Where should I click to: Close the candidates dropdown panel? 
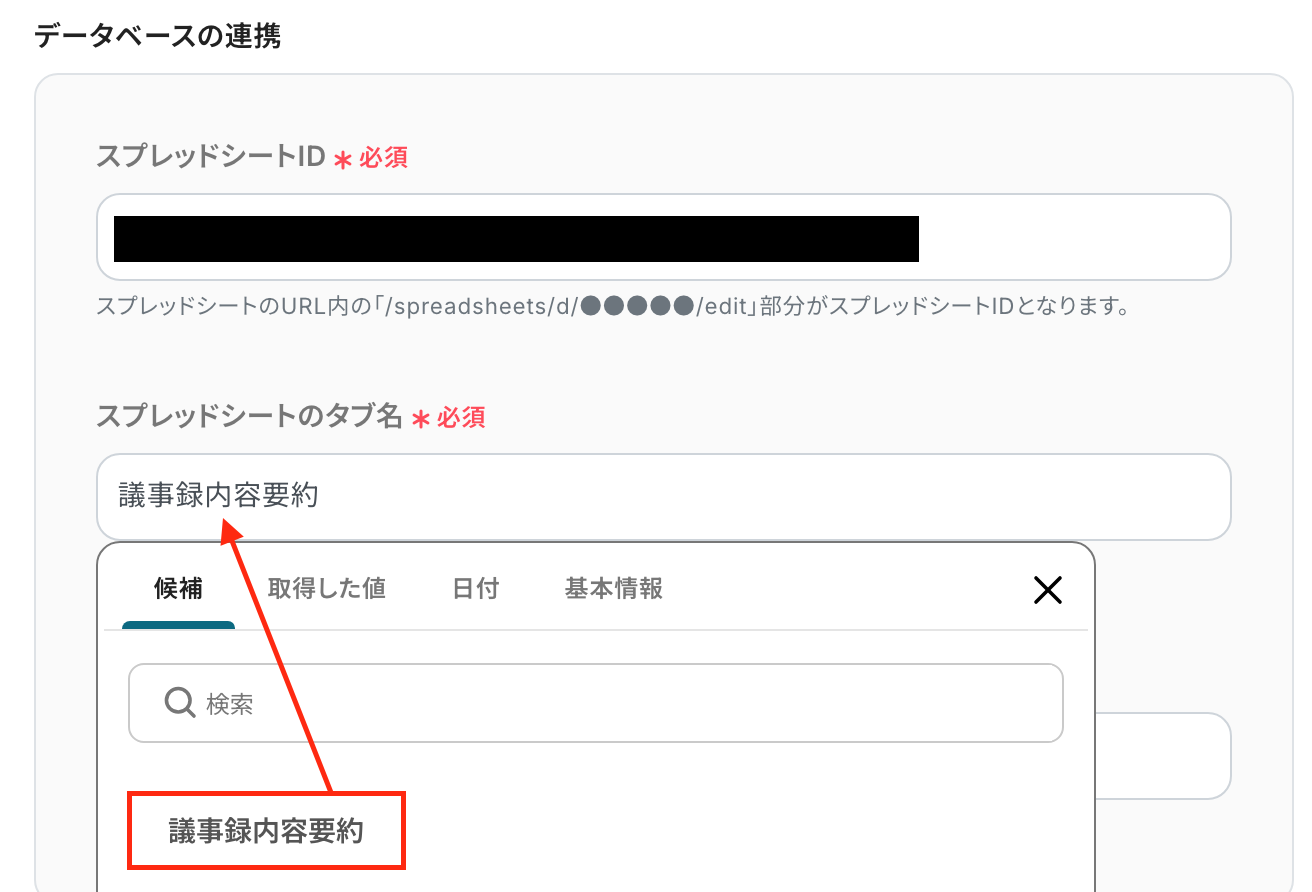coord(1047,591)
